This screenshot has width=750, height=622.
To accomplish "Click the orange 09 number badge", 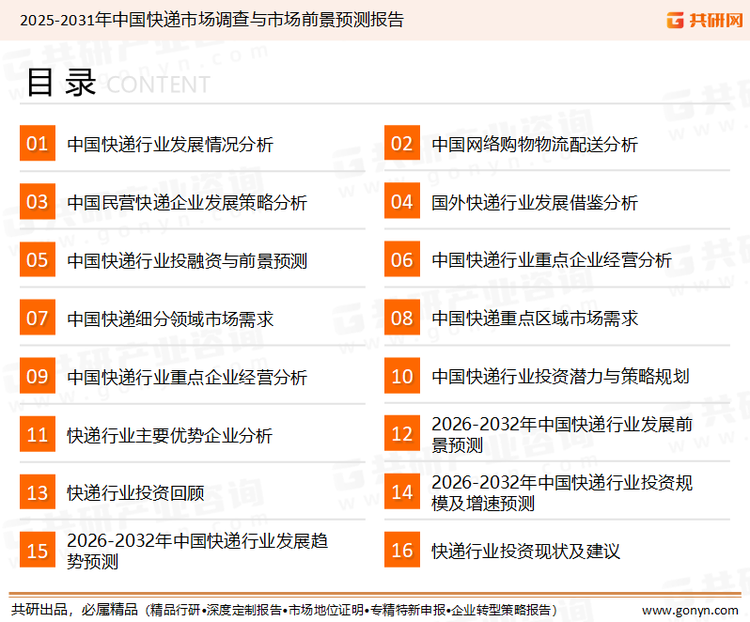I will (37, 376).
